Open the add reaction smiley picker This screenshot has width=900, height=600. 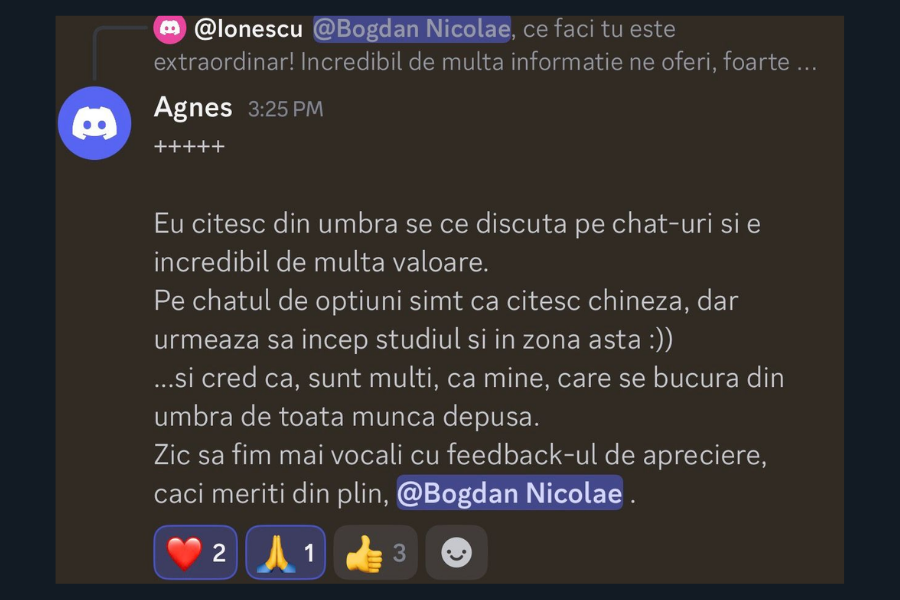pos(456,552)
